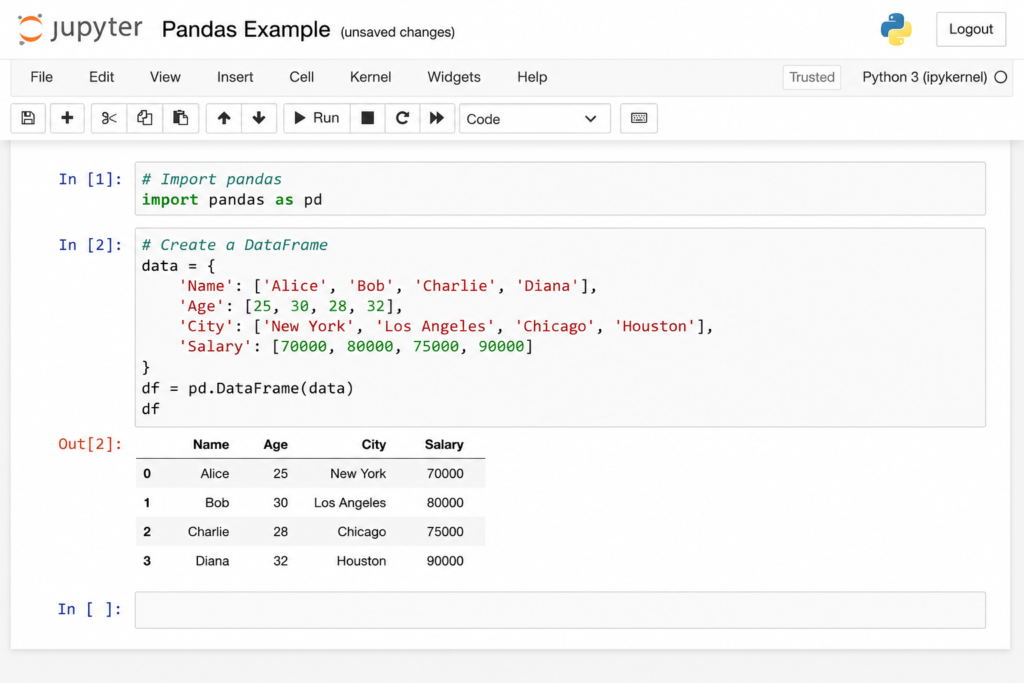1024x683 pixels.
Task: Click the salary value 80000 in table
Action: pyautogui.click(x=445, y=503)
